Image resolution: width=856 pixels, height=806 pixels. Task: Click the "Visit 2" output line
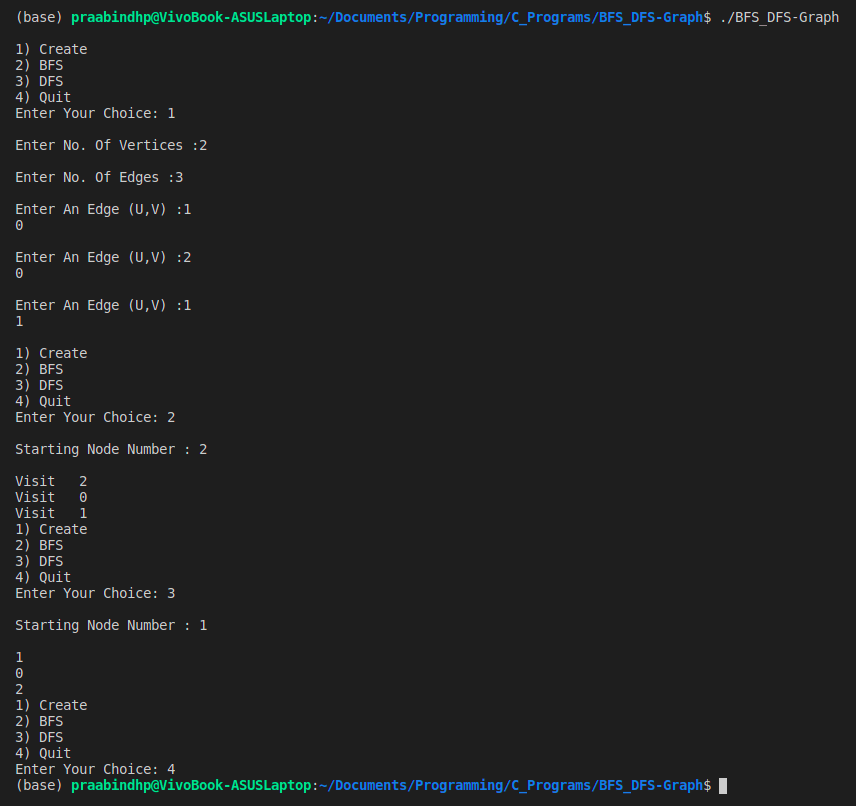51,481
